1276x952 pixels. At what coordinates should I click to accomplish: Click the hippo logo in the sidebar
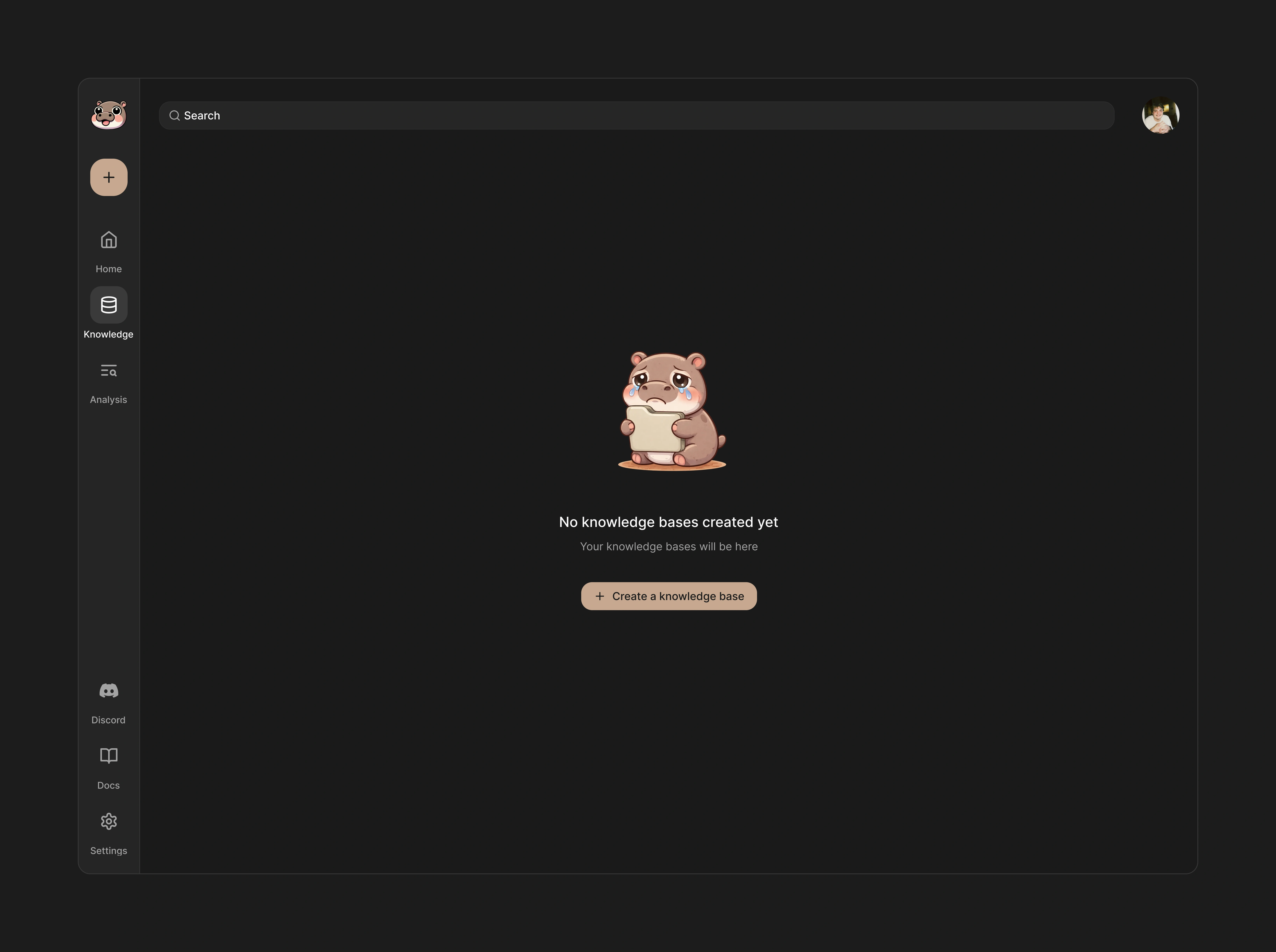coord(108,115)
